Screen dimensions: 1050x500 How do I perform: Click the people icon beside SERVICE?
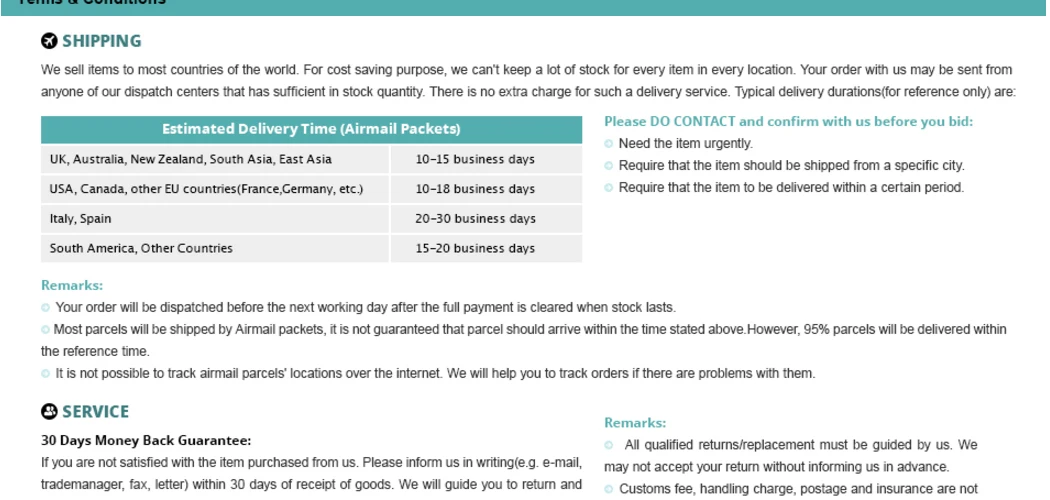(49, 412)
